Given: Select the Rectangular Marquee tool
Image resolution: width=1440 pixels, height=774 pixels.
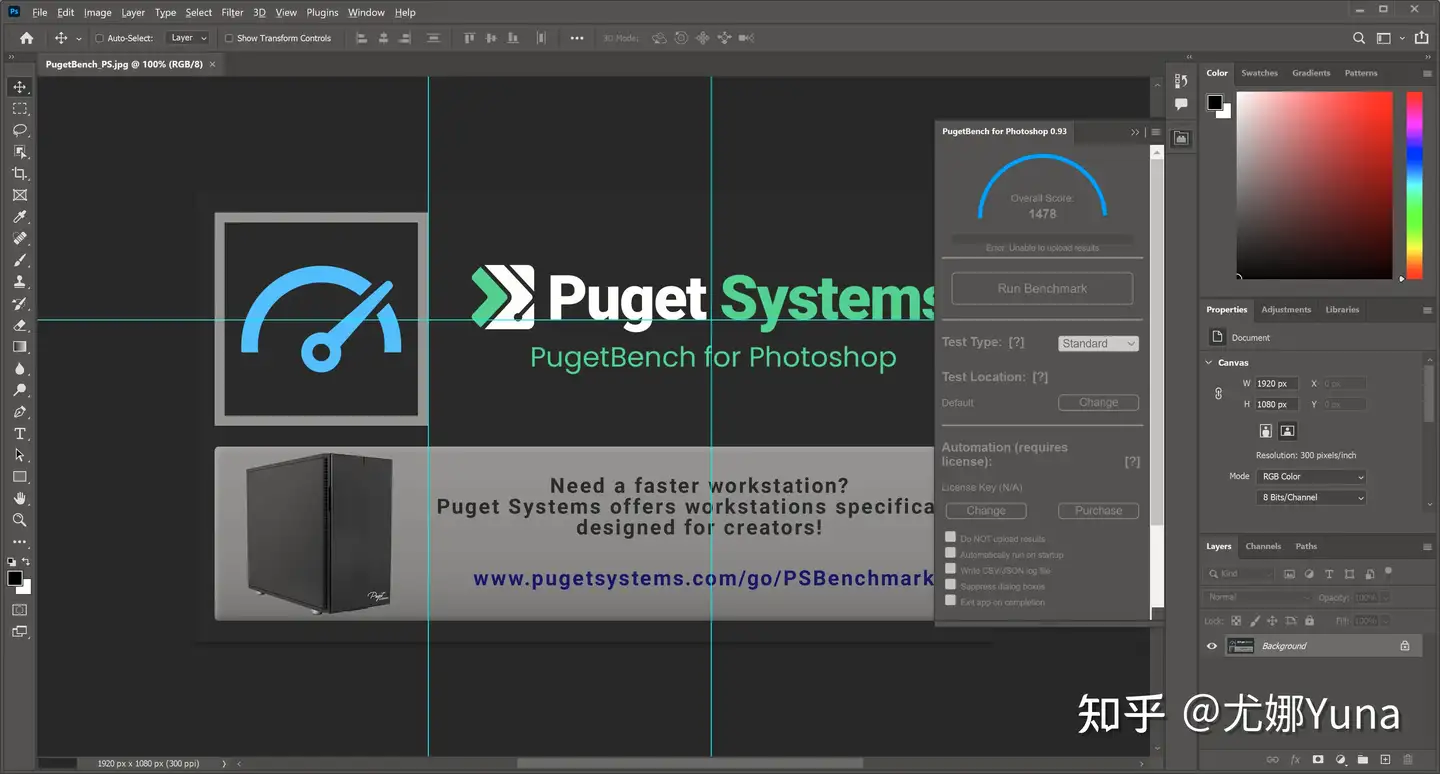Looking at the screenshot, I should (19, 109).
